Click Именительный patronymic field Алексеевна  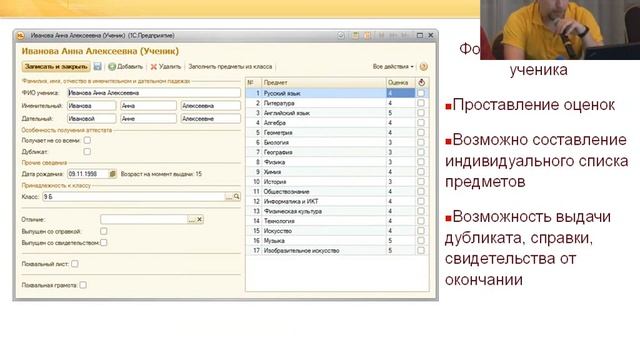coord(211,106)
